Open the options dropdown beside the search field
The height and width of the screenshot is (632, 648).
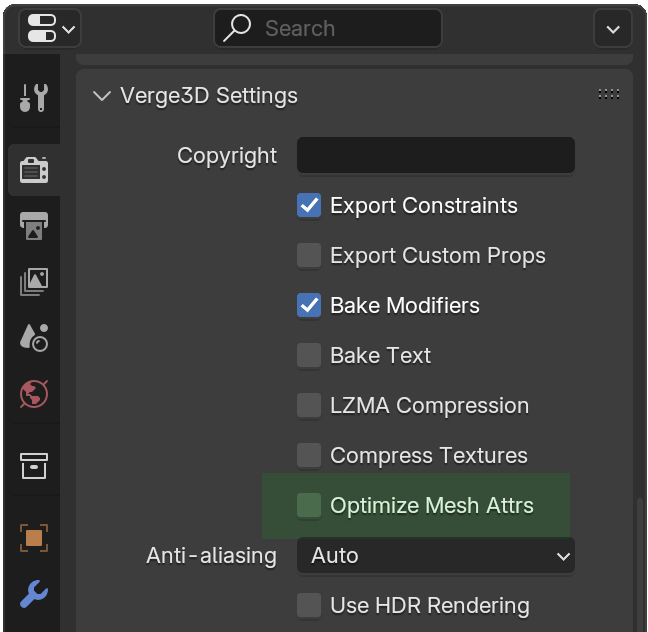click(x=612, y=29)
